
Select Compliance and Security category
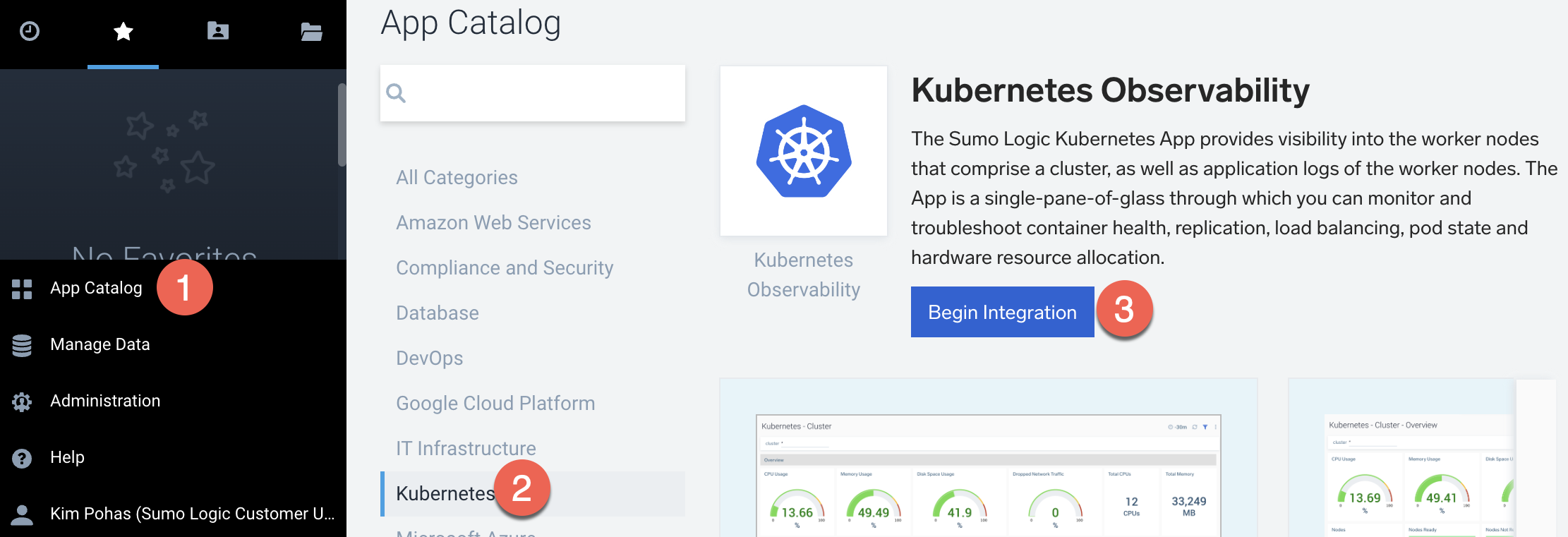tap(505, 267)
